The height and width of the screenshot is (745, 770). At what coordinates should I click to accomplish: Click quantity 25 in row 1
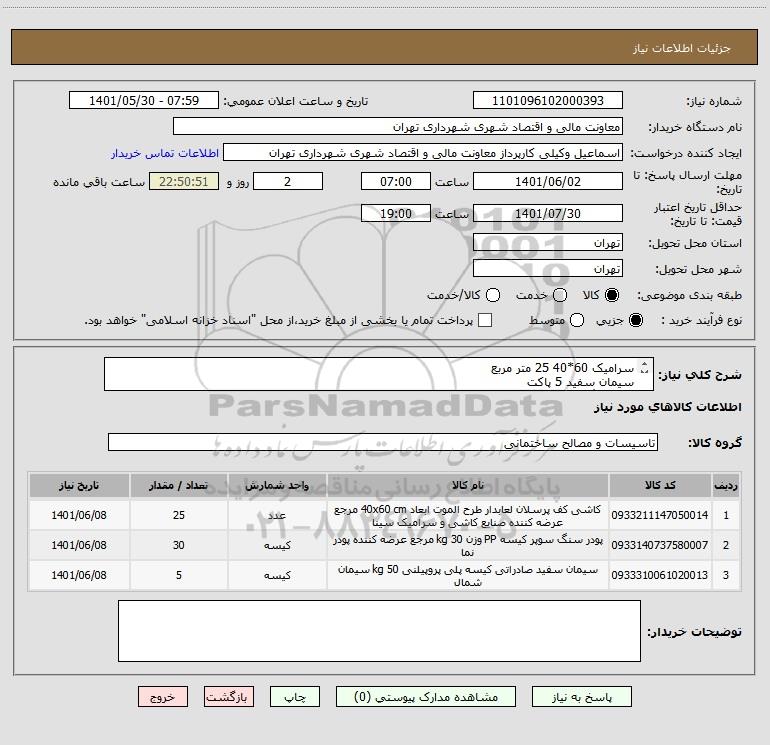[x=179, y=515]
